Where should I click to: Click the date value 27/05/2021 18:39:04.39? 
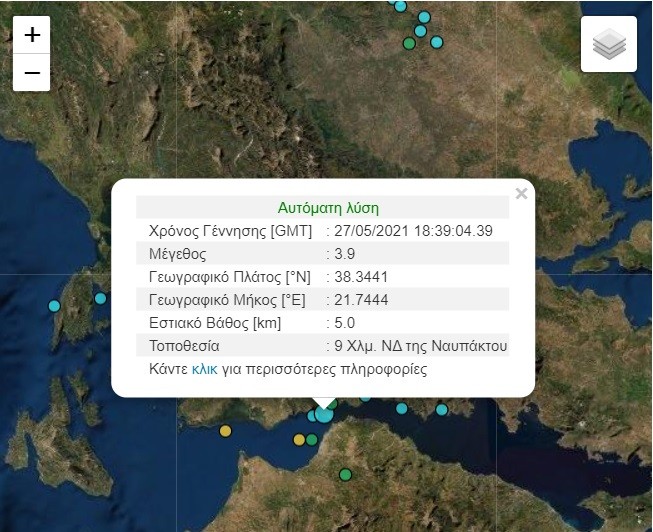413,231
